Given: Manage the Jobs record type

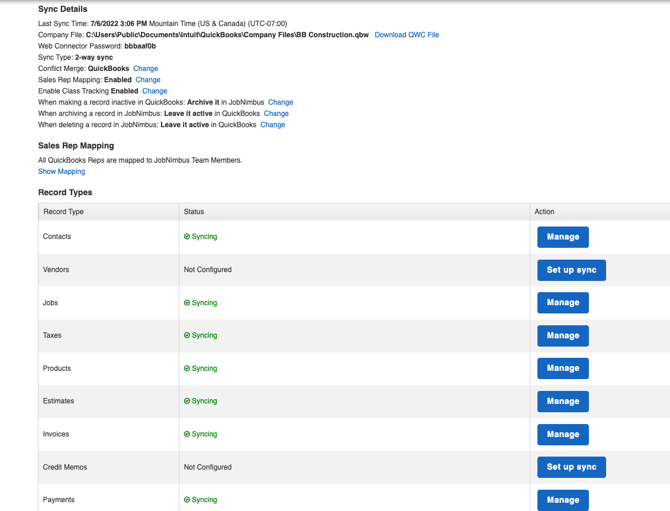Looking at the screenshot, I should coord(562,303).
